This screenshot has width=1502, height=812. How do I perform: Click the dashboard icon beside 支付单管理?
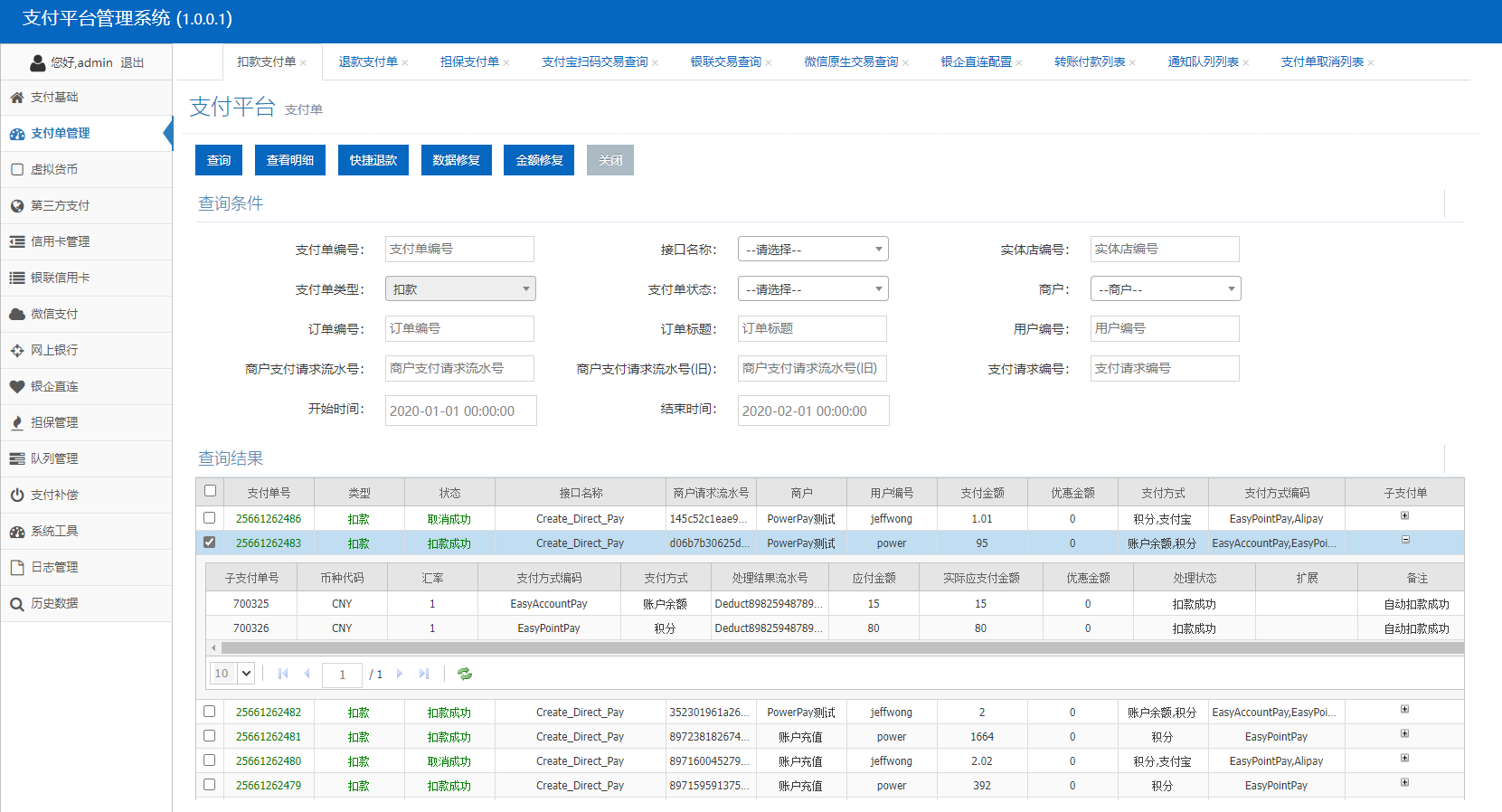17,134
